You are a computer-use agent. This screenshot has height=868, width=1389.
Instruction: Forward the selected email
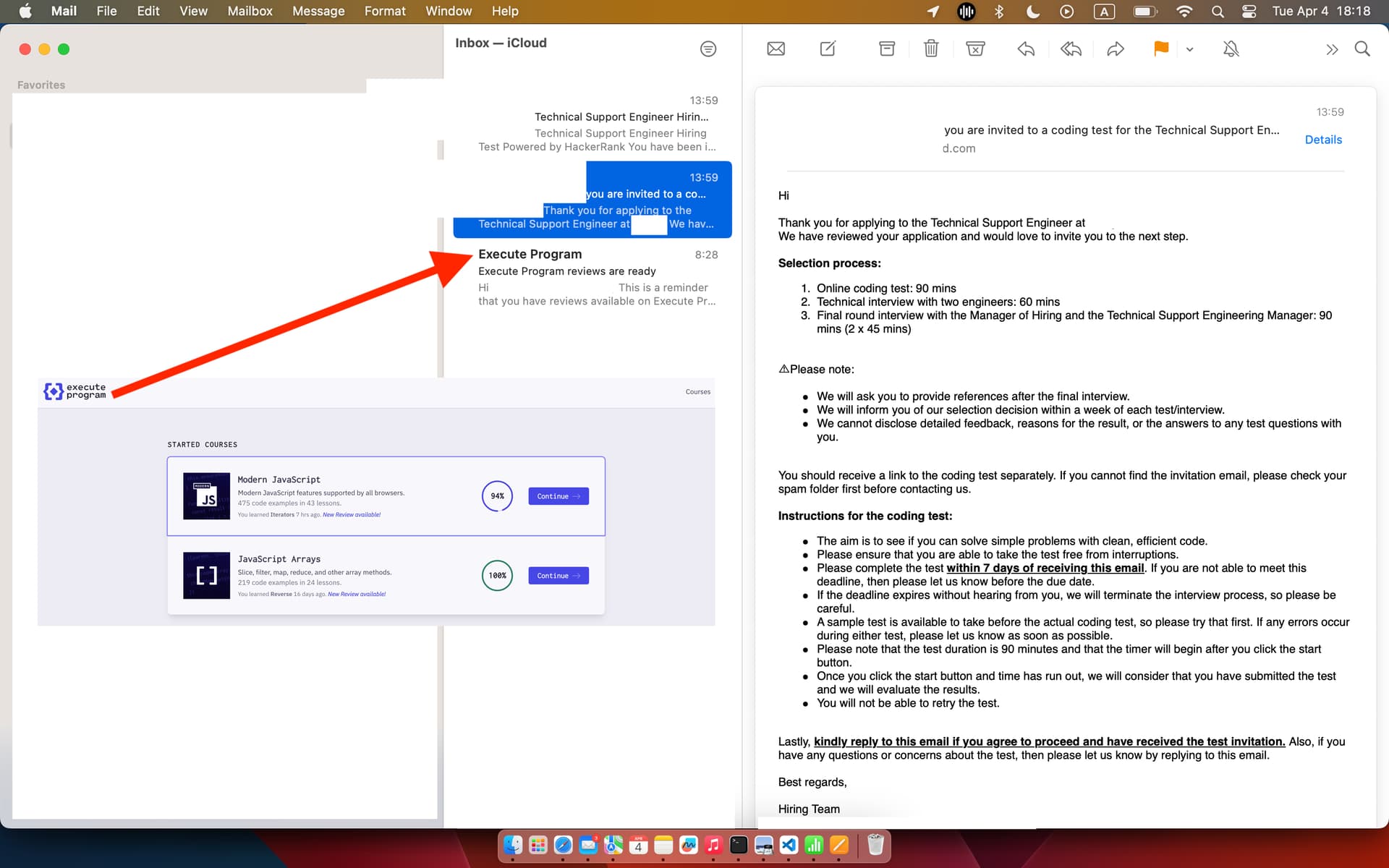[1116, 49]
